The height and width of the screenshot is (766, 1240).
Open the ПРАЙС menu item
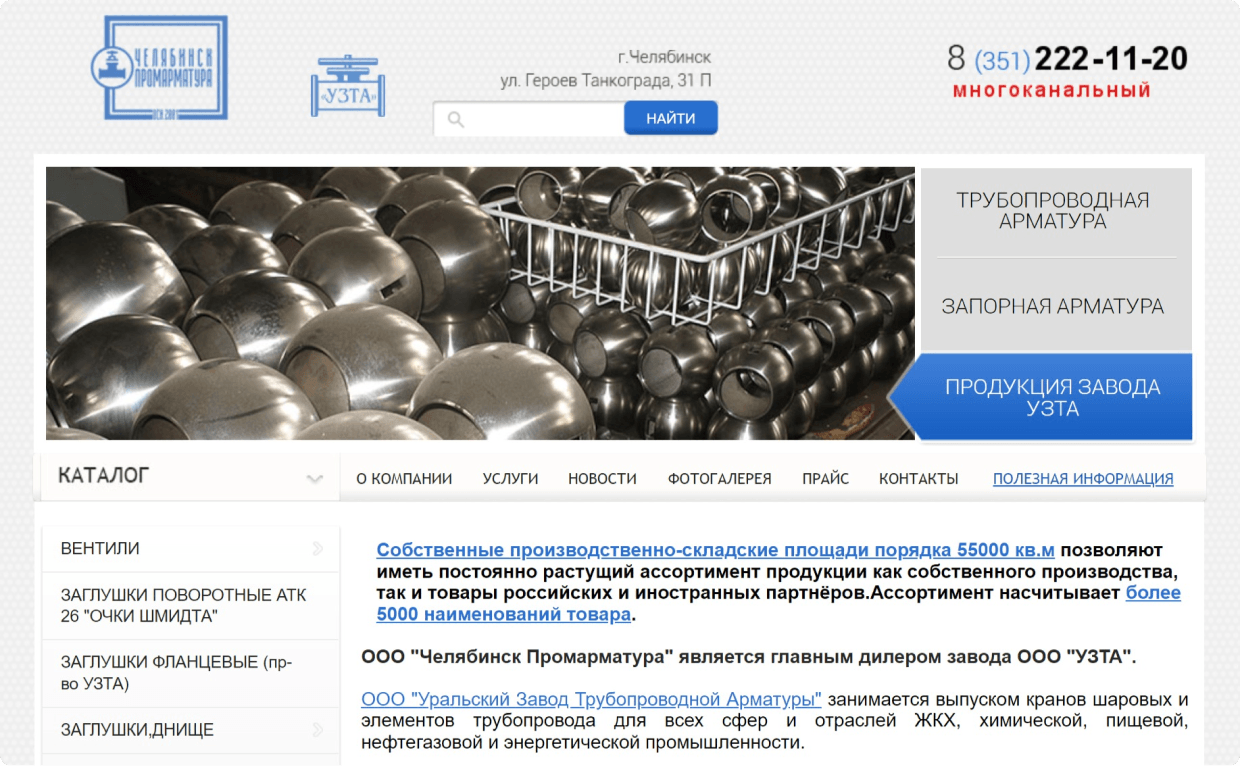tap(825, 479)
